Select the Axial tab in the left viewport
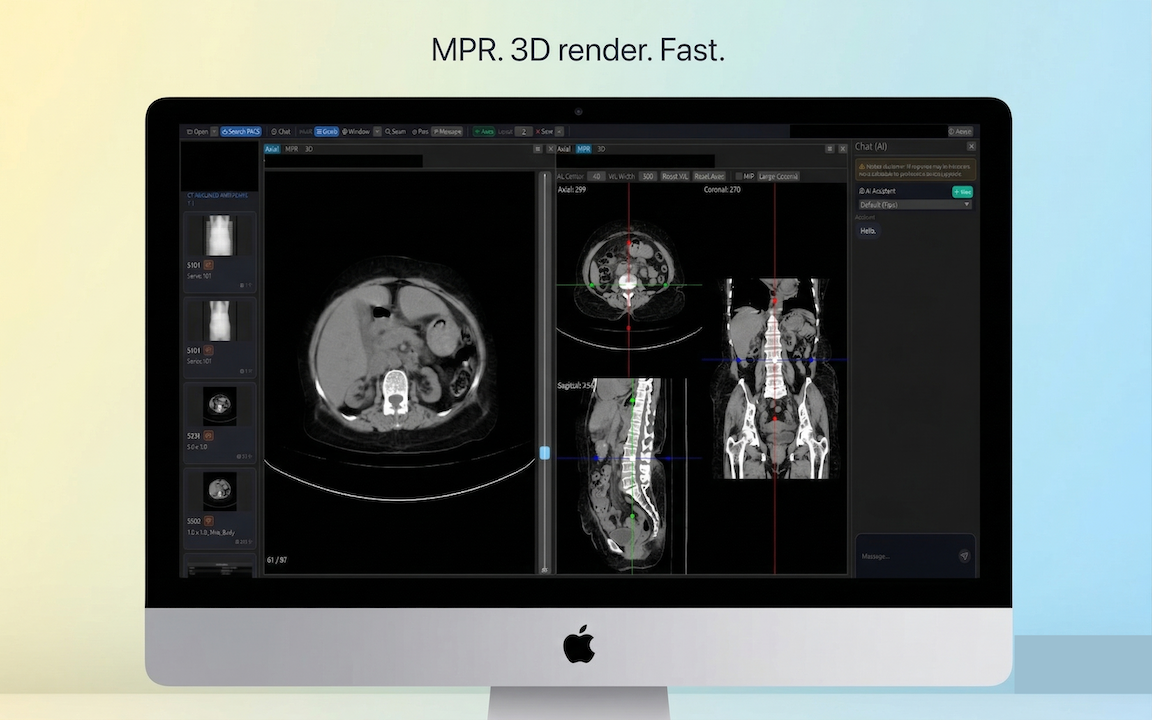This screenshot has height=720, width=1152. coord(270,148)
